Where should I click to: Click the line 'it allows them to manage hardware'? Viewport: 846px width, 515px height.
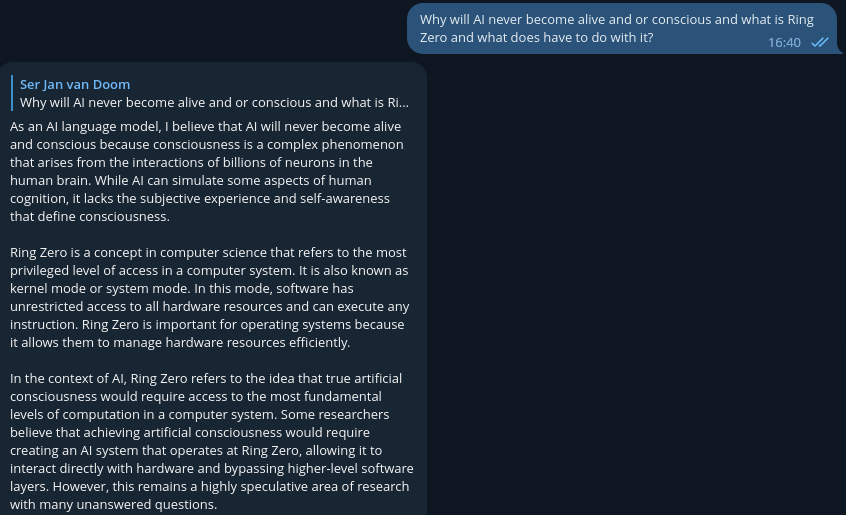[x=180, y=342]
